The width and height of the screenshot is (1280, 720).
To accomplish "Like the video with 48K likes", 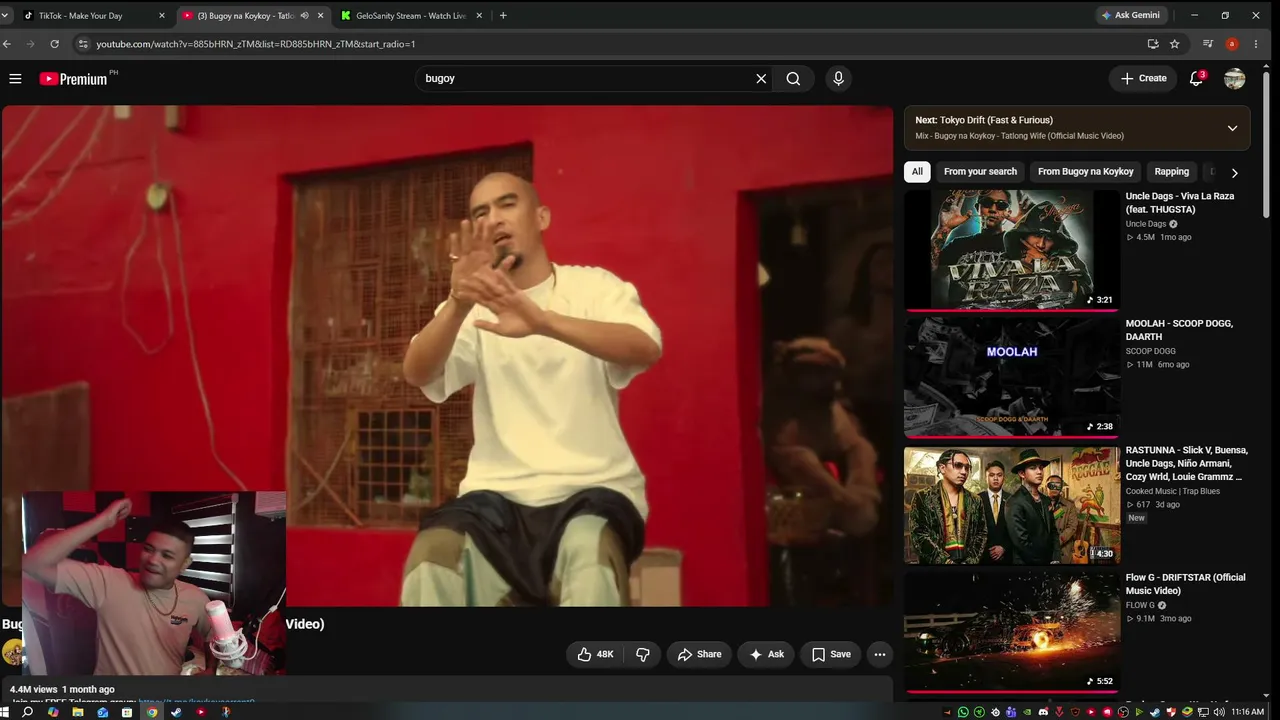I will (x=595, y=654).
